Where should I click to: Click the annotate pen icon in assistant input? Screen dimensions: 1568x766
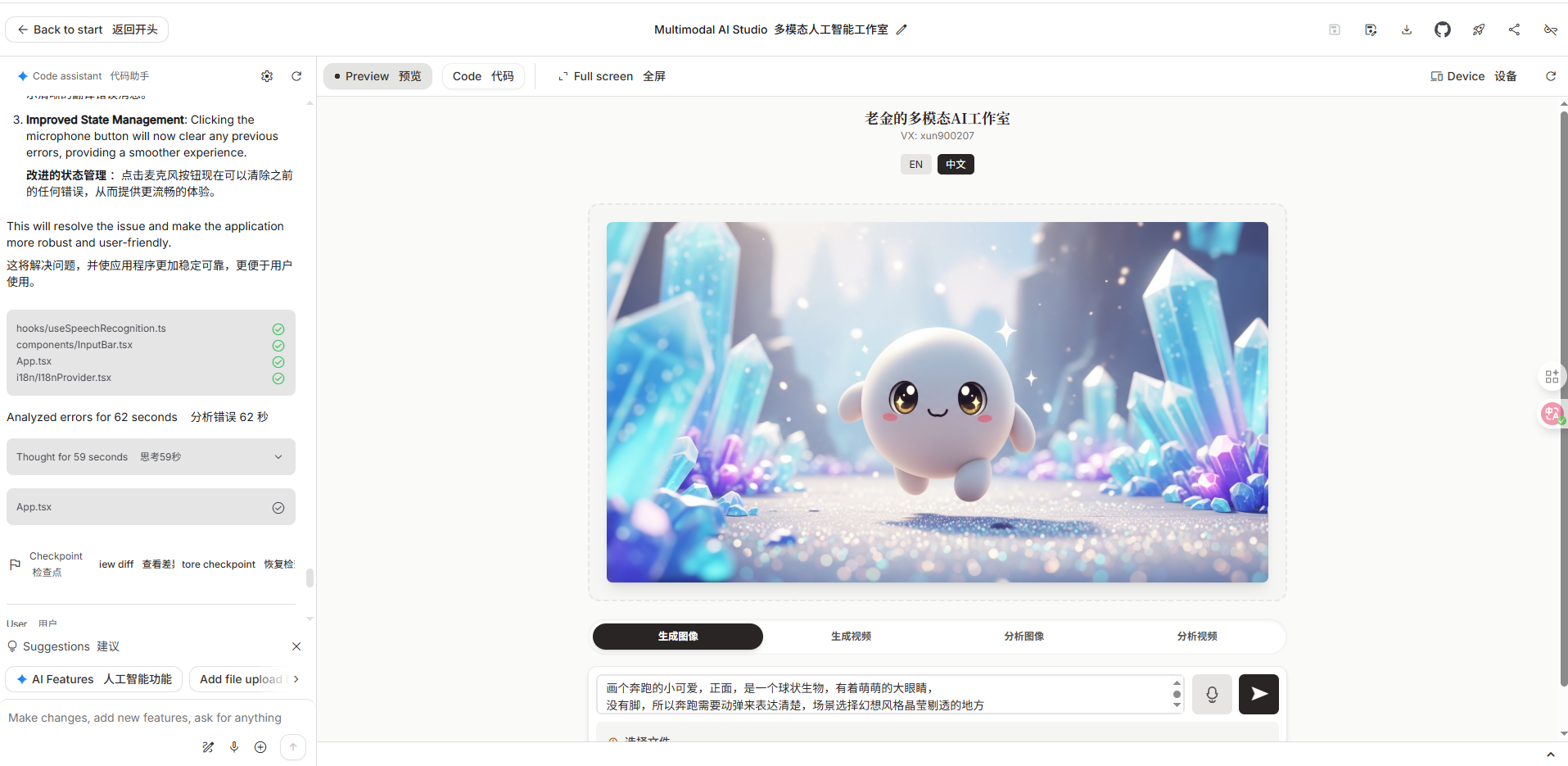(208, 747)
